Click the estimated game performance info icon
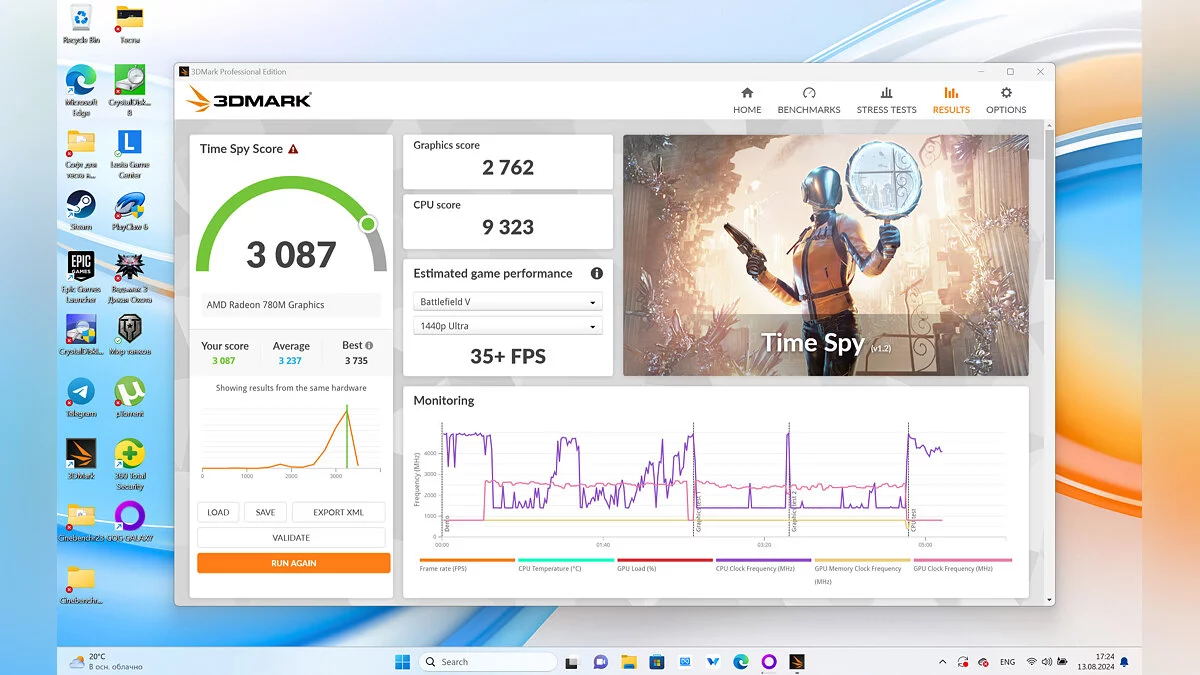1200x675 pixels. click(597, 274)
